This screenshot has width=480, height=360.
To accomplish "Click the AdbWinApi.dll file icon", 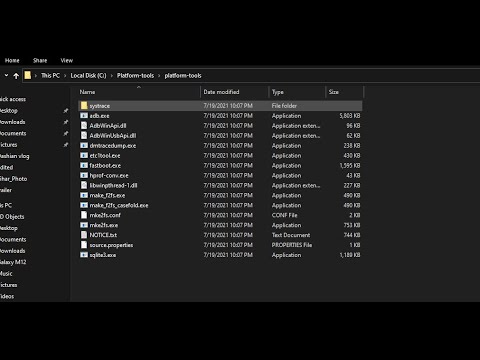I will [x=84, y=126].
